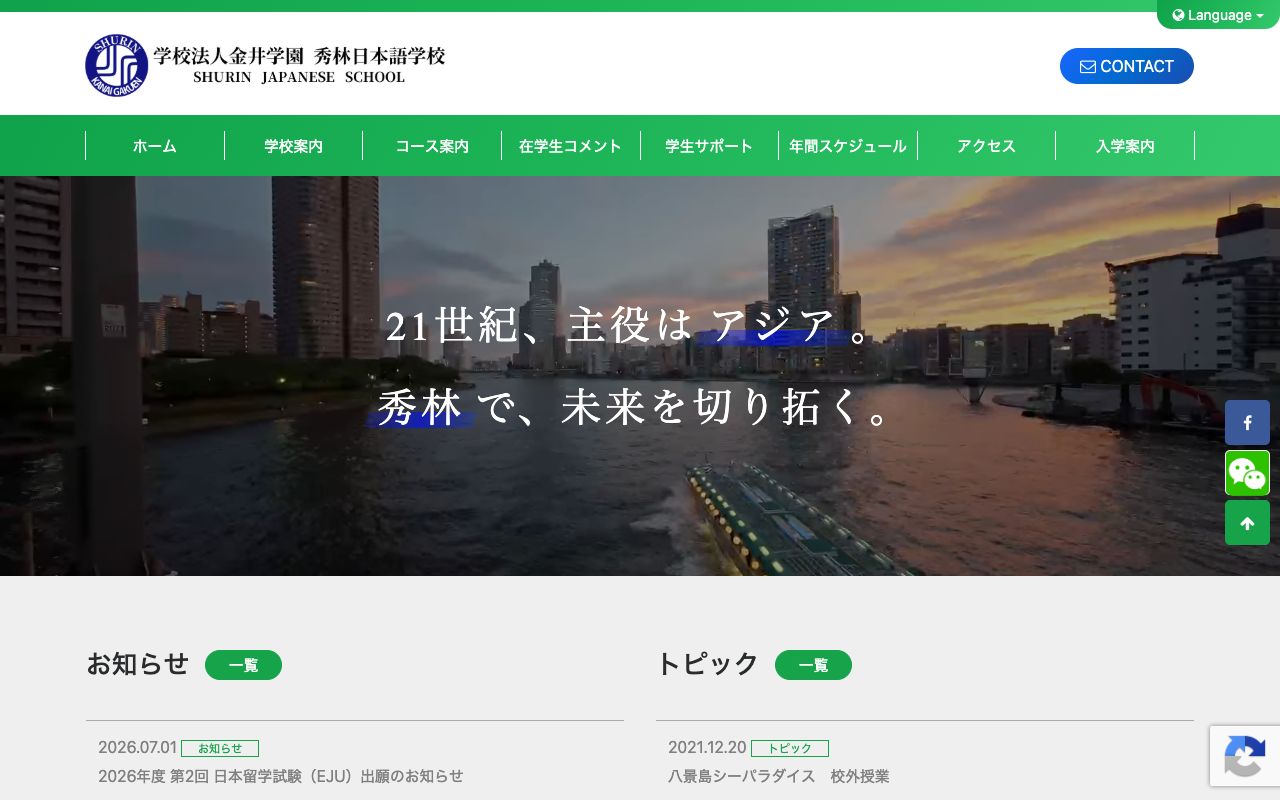Viewport: 1280px width, 800px height.
Task: Click the back-to-top arrow icon
Action: tap(1247, 523)
